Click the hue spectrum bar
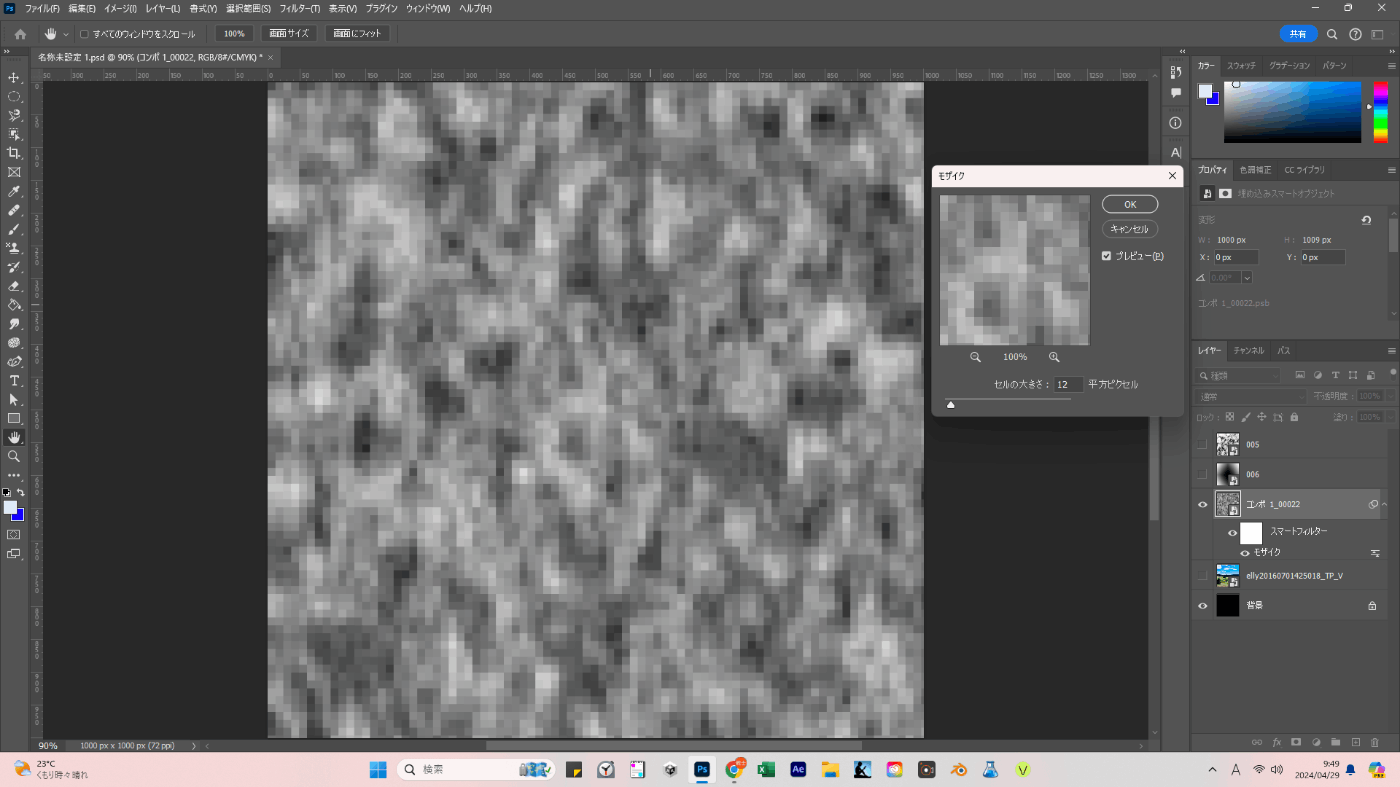The image size is (1400, 787). (x=1380, y=112)
